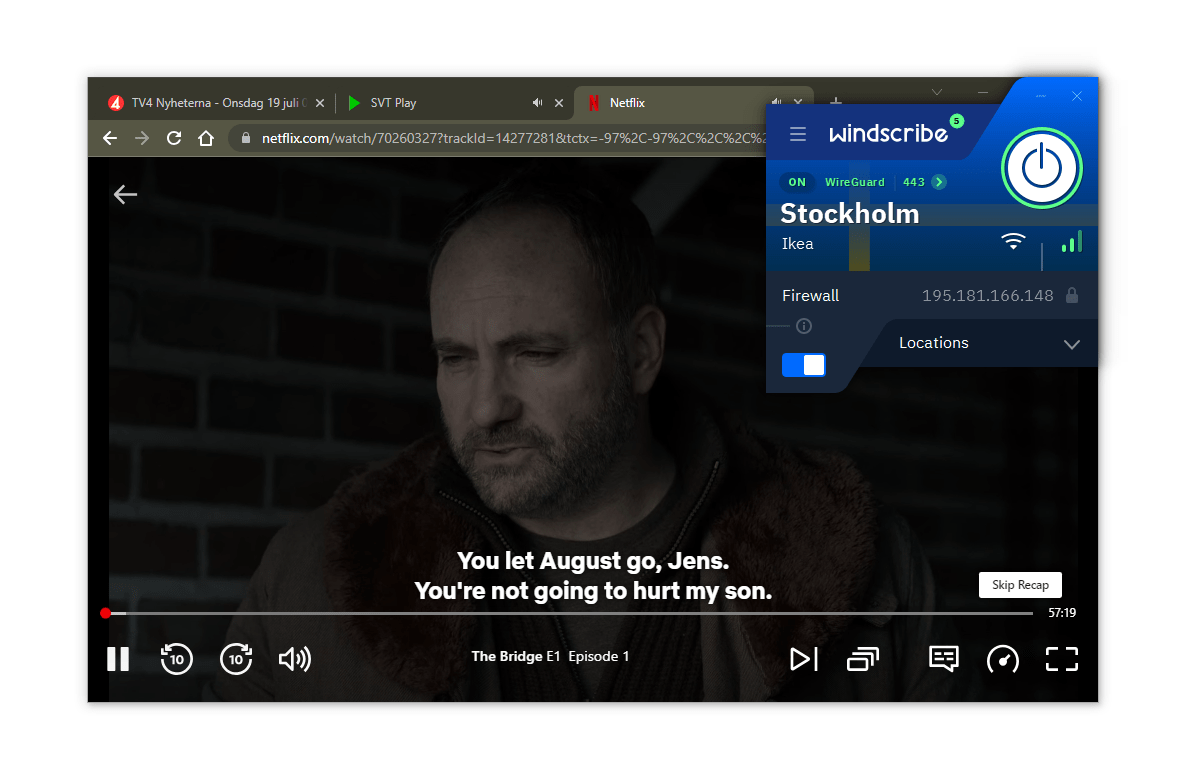Open protocol options via green arrow
Viewport: 1193px width, 776px height.
(940, 182)
